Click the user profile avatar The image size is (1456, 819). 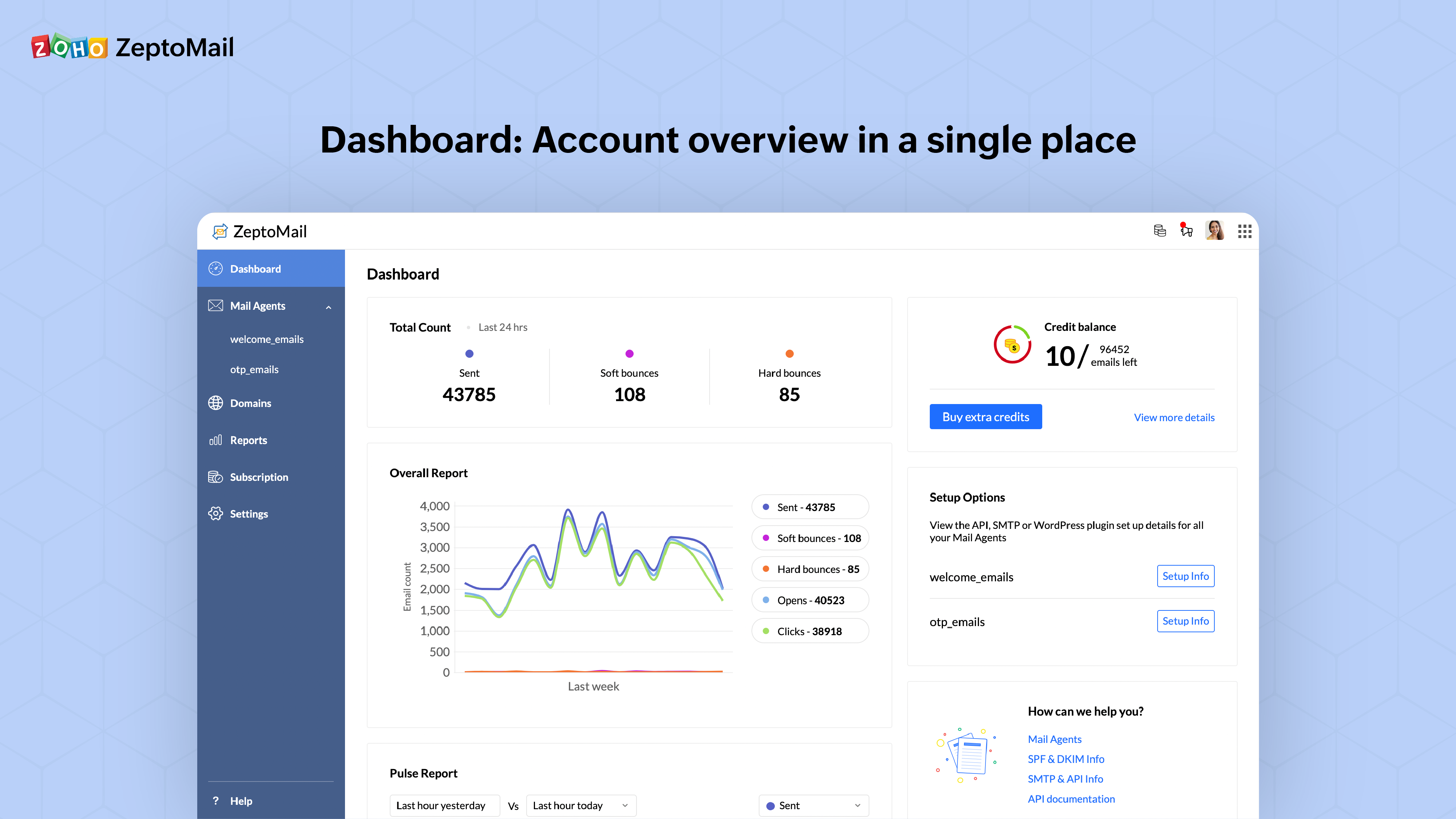pos(1215,231)
